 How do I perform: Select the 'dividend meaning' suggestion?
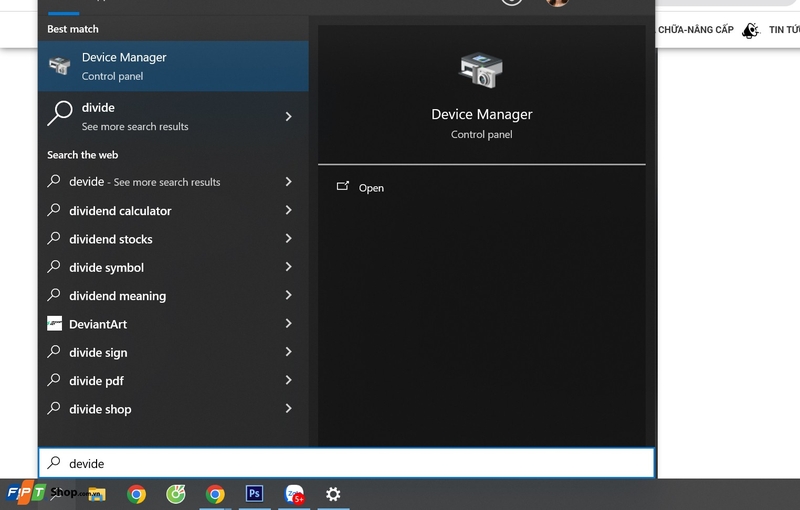point(173,296)
